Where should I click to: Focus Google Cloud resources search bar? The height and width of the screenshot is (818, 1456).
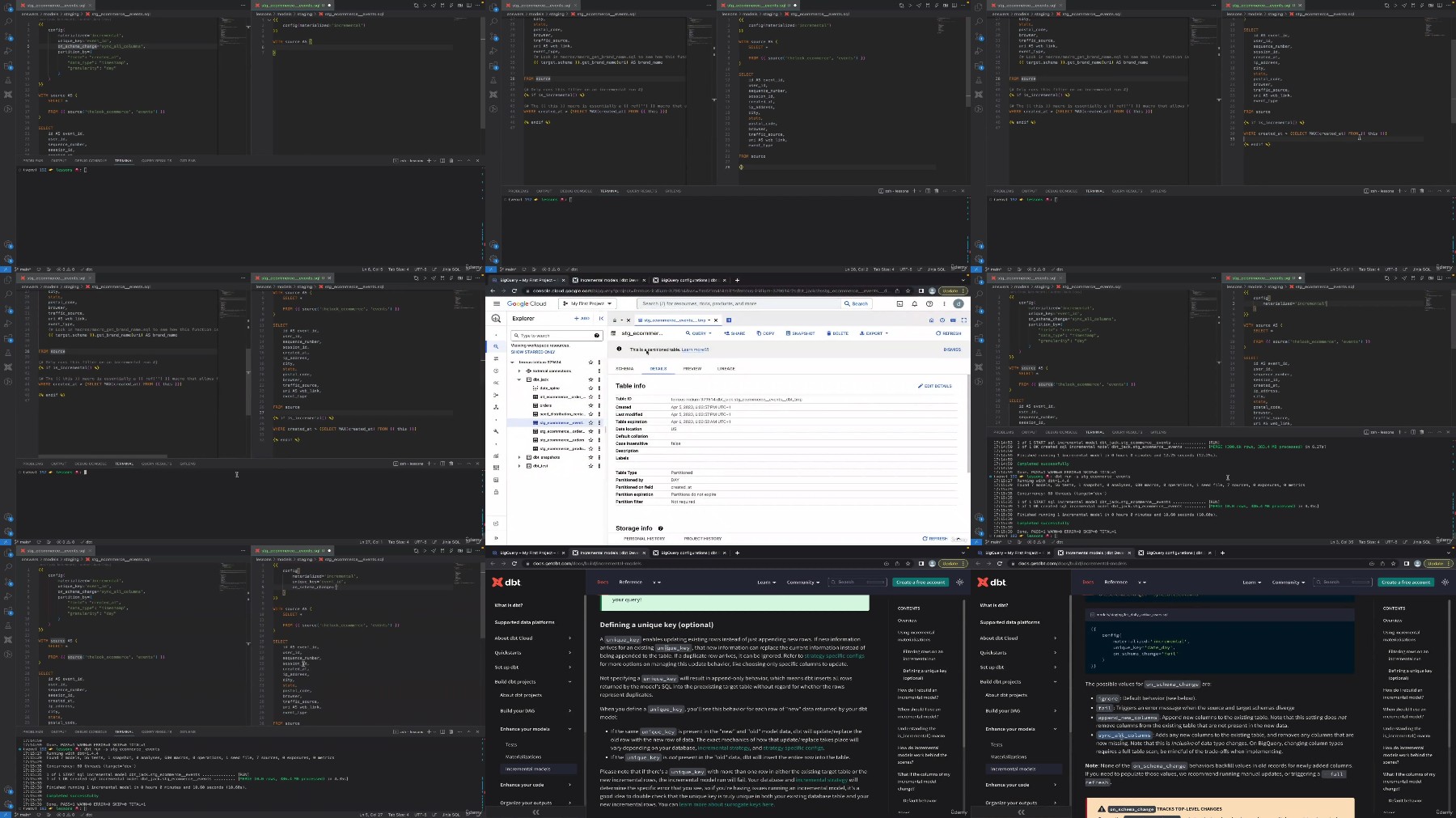(739, 303)
